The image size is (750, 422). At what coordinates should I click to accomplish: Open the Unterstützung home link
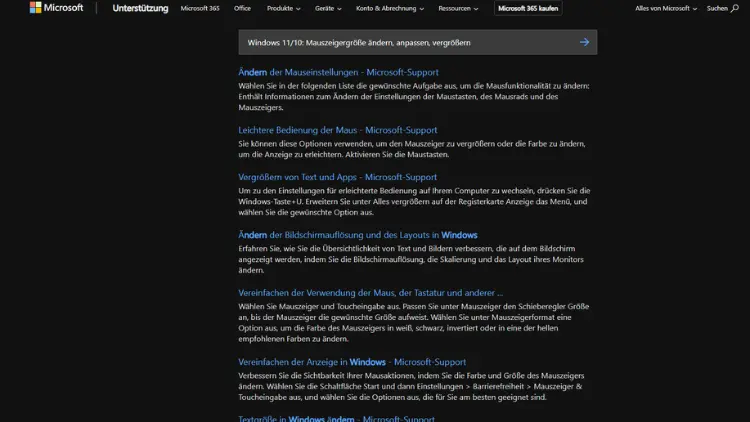(140, 8)
